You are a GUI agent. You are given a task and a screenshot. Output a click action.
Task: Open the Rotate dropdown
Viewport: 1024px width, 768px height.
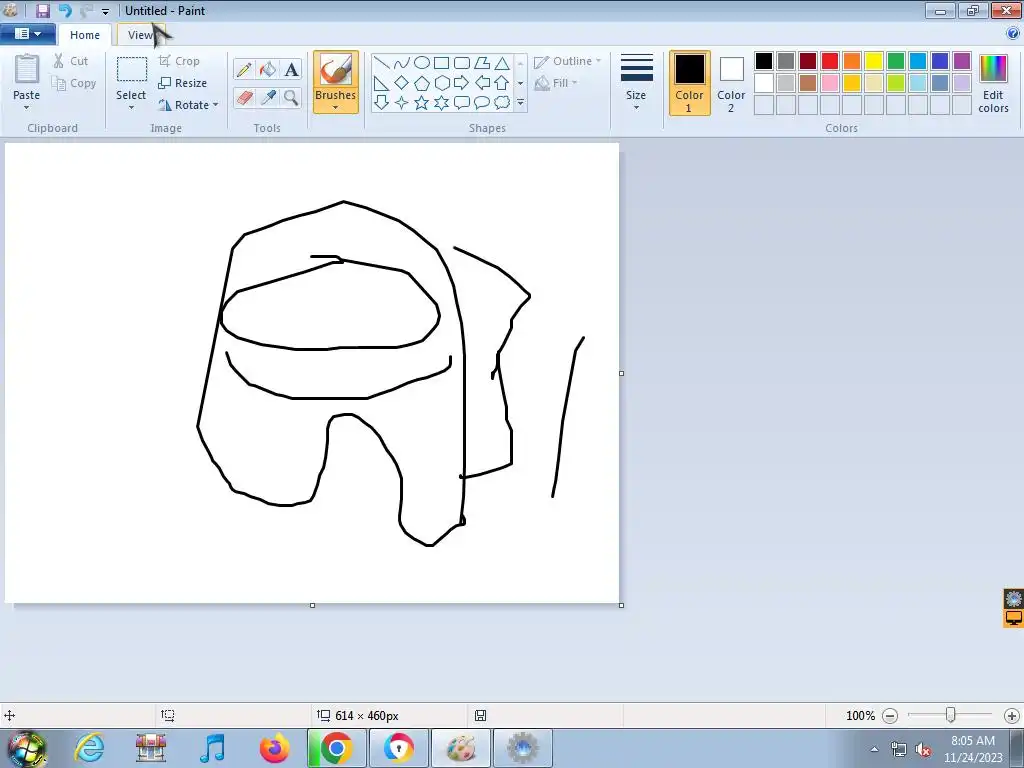point(187,105)
